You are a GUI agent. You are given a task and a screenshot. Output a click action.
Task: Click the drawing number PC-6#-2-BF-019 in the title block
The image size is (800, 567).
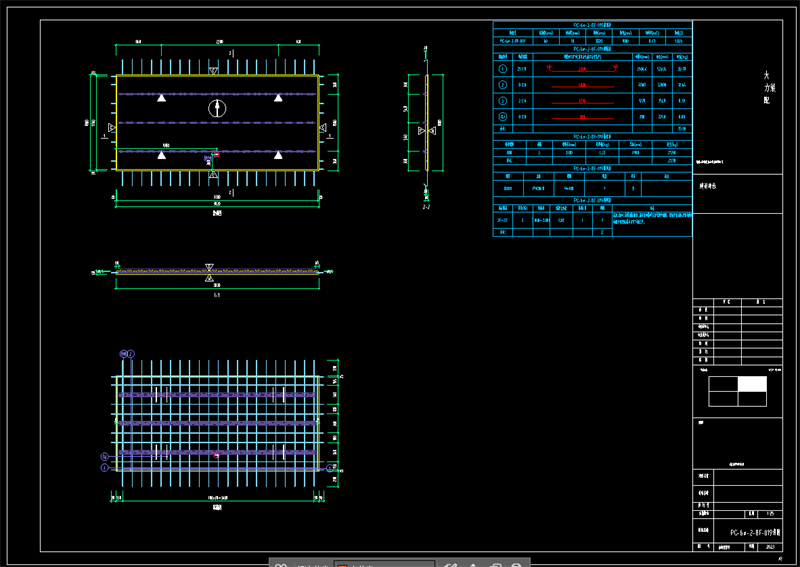[x=755, y=532]
